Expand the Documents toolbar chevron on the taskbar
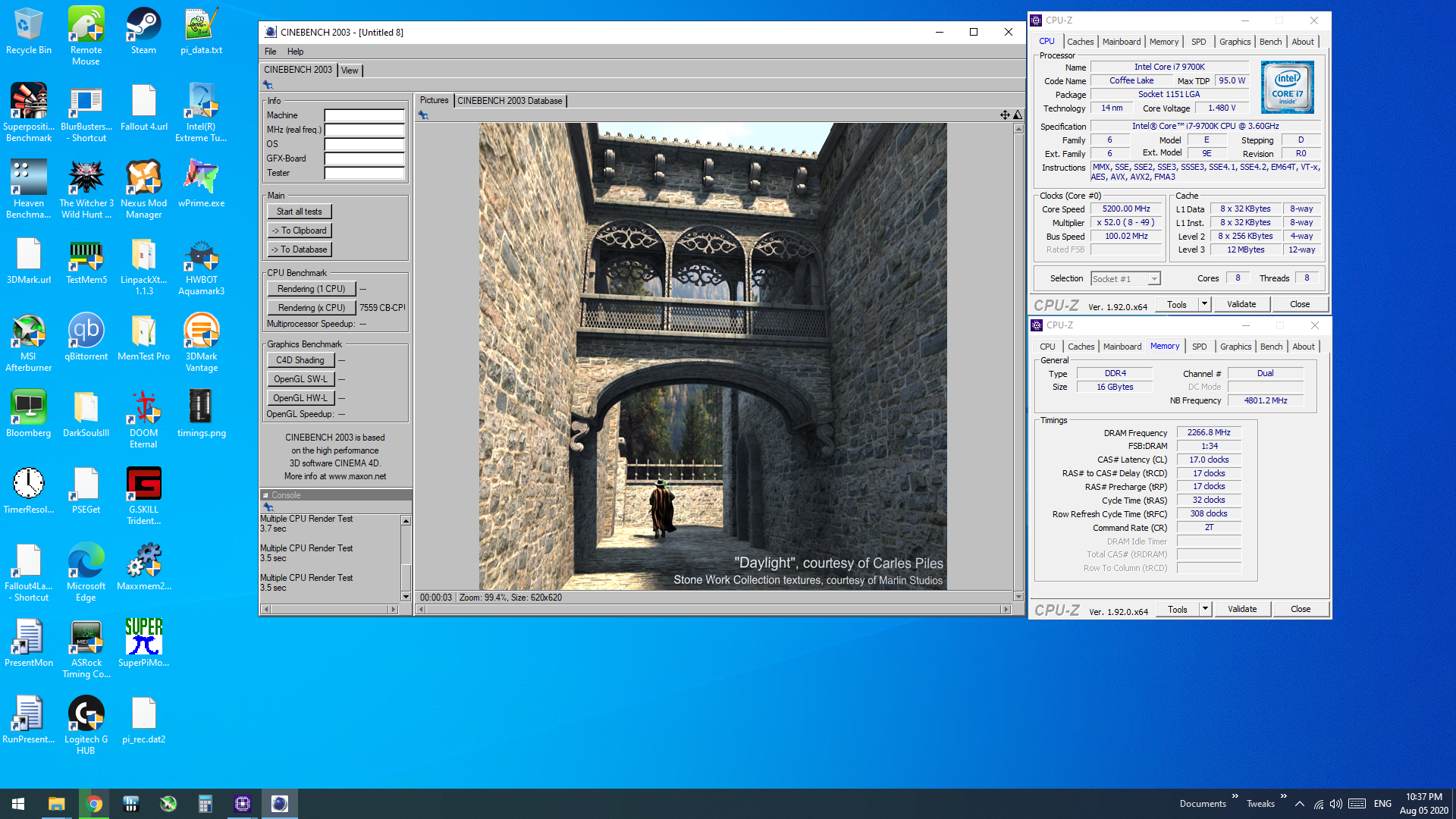Image resolution: width=1456 pixels, height=819 pixels. tap(1235, 796)
